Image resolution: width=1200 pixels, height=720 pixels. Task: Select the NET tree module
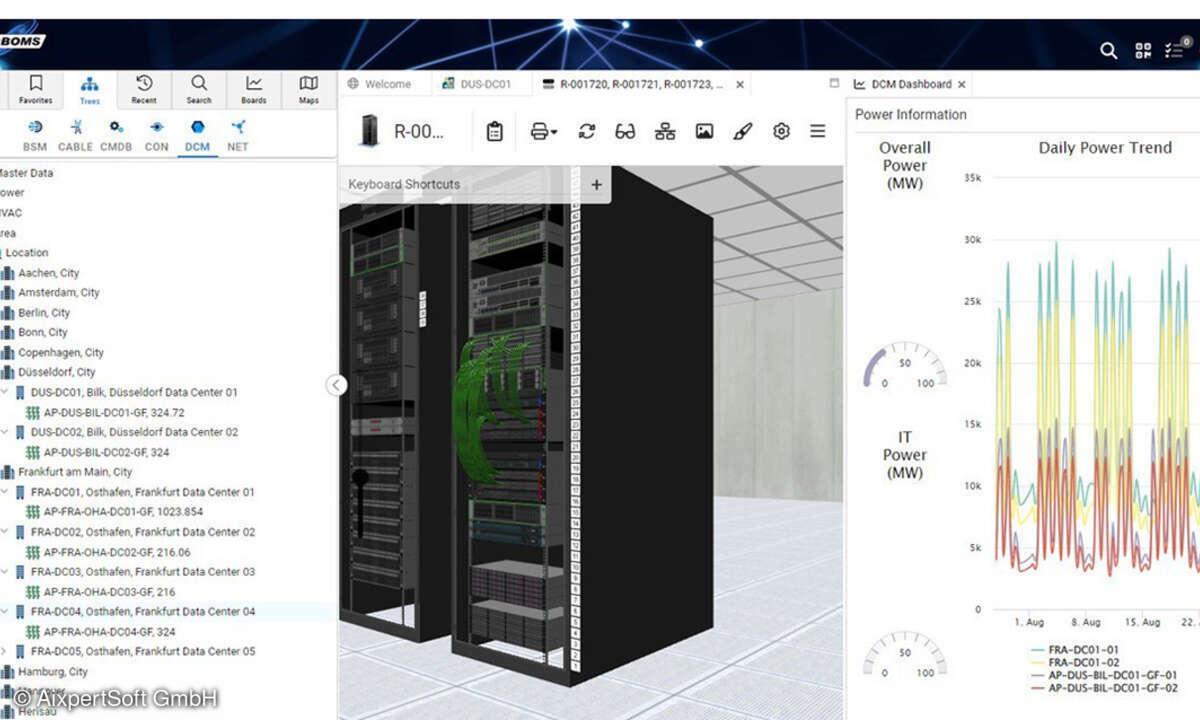tap(238, 136)
